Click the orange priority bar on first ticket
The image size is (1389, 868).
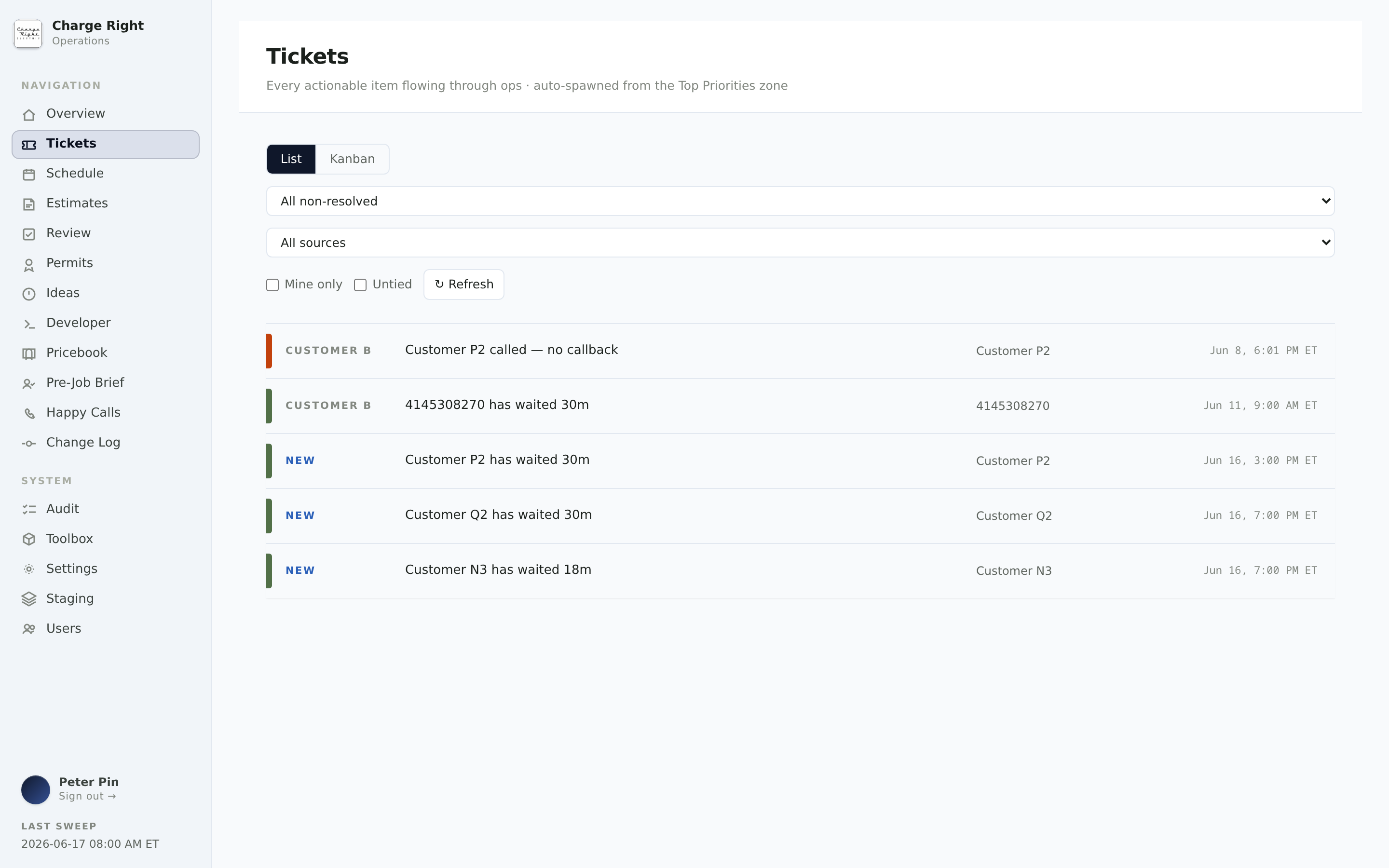[269, 351]
